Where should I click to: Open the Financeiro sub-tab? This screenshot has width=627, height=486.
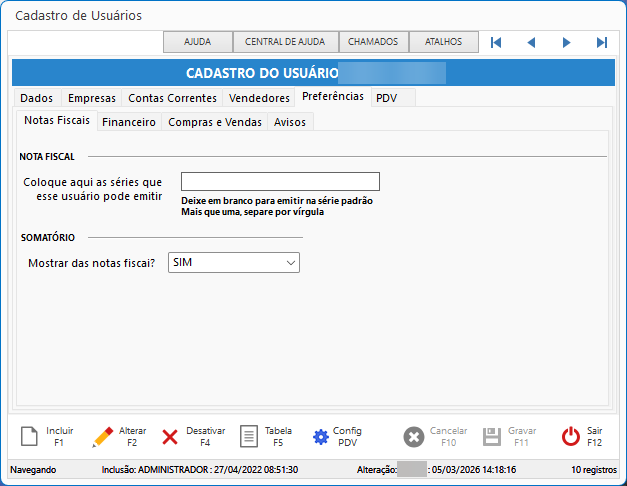(x=129, y=122)
